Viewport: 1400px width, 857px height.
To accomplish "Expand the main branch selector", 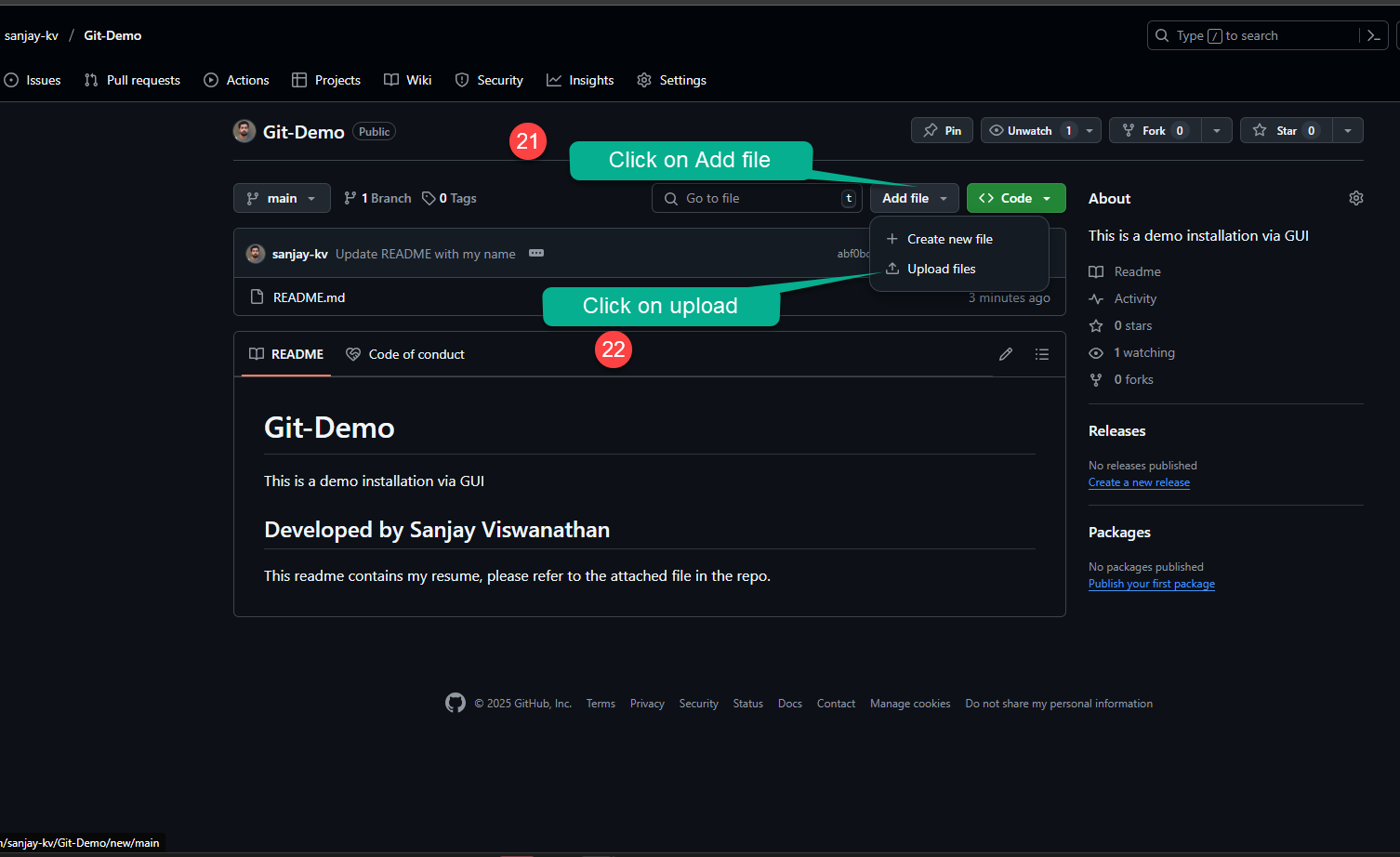I will pyautogui.click(x=282, y=198).
